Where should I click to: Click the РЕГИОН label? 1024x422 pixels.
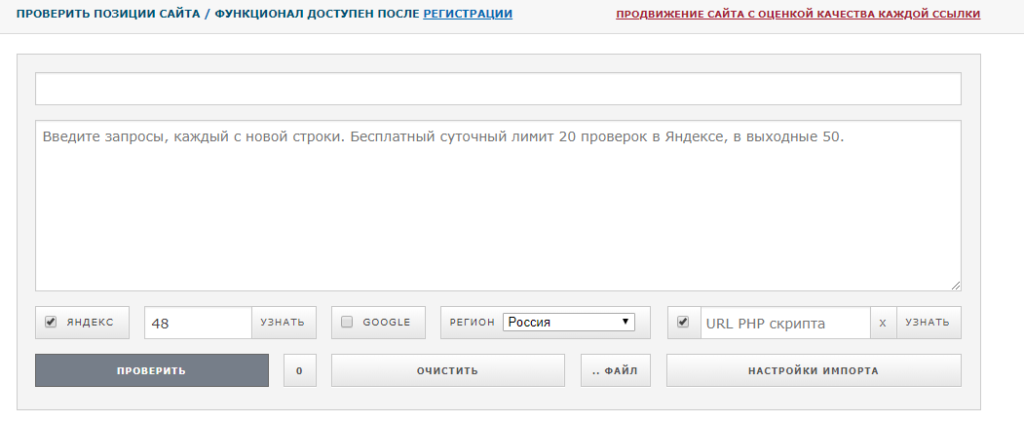pos(472,323)
